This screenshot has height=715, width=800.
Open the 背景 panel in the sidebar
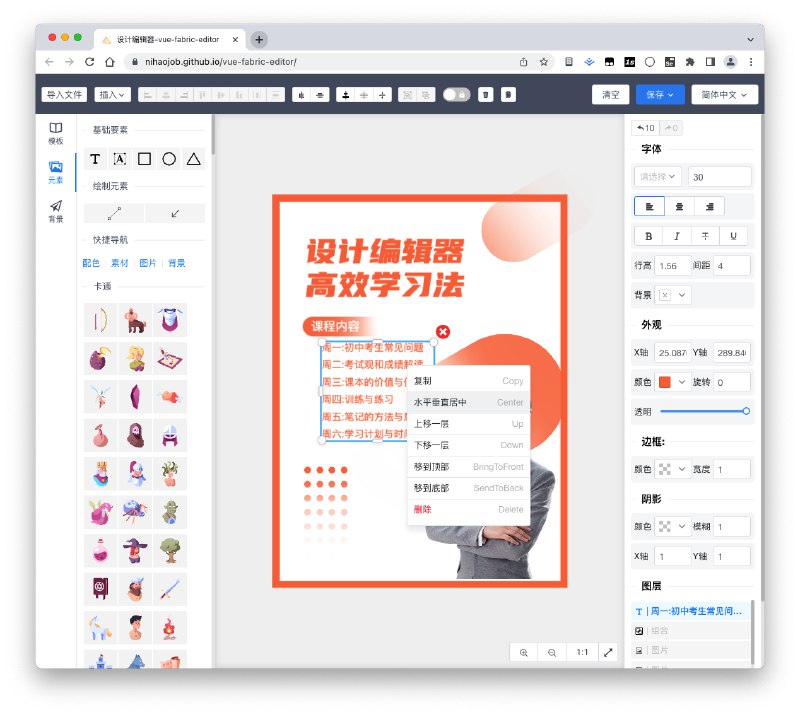point(56,210)
